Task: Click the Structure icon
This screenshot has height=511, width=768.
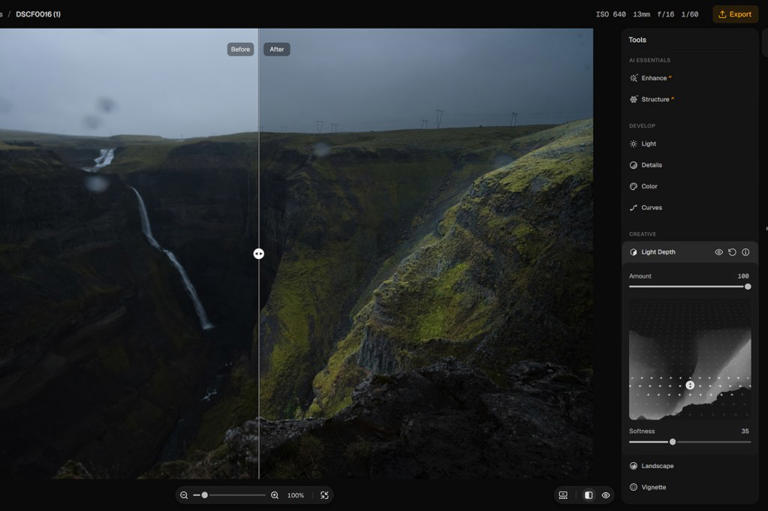Action: click(x=633, y=99)
